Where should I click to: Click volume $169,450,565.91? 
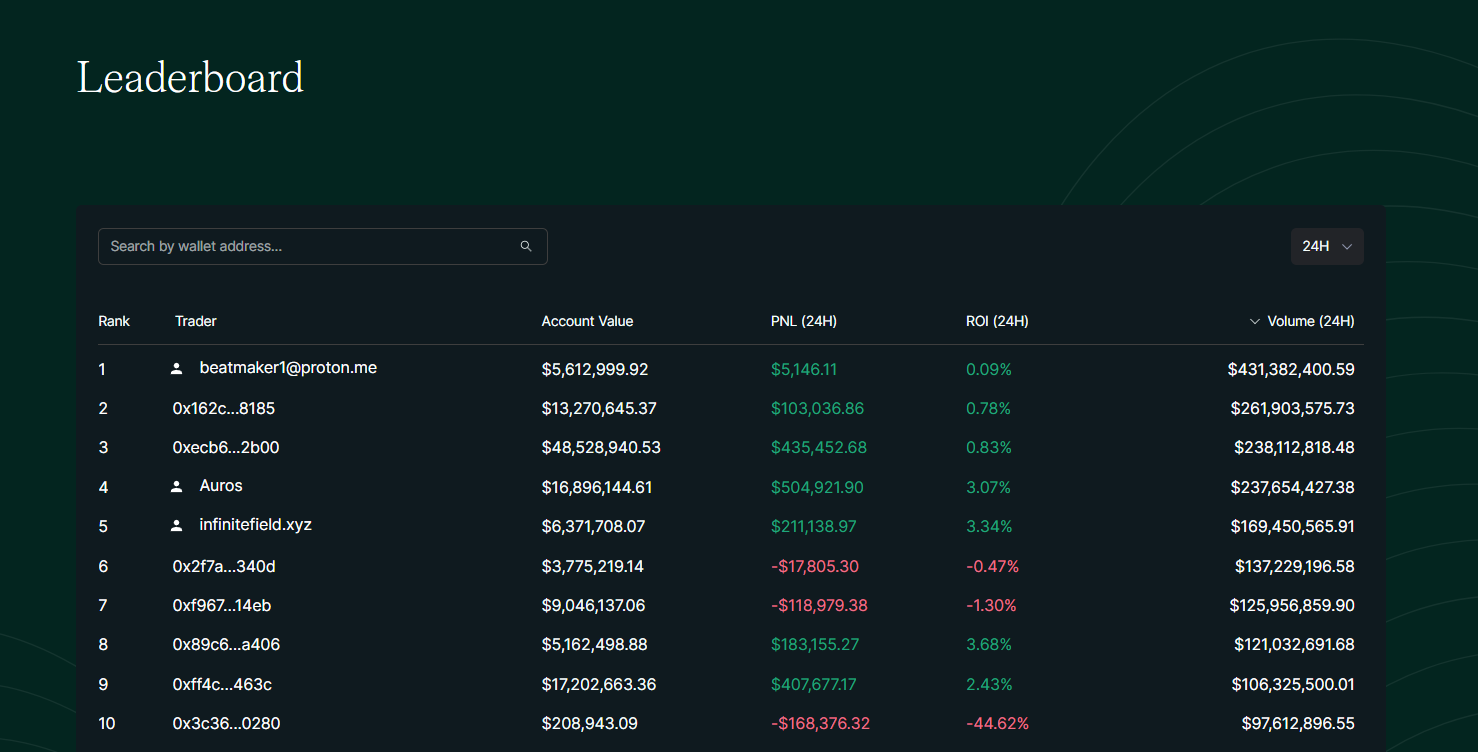click(x=1294, y=526)
